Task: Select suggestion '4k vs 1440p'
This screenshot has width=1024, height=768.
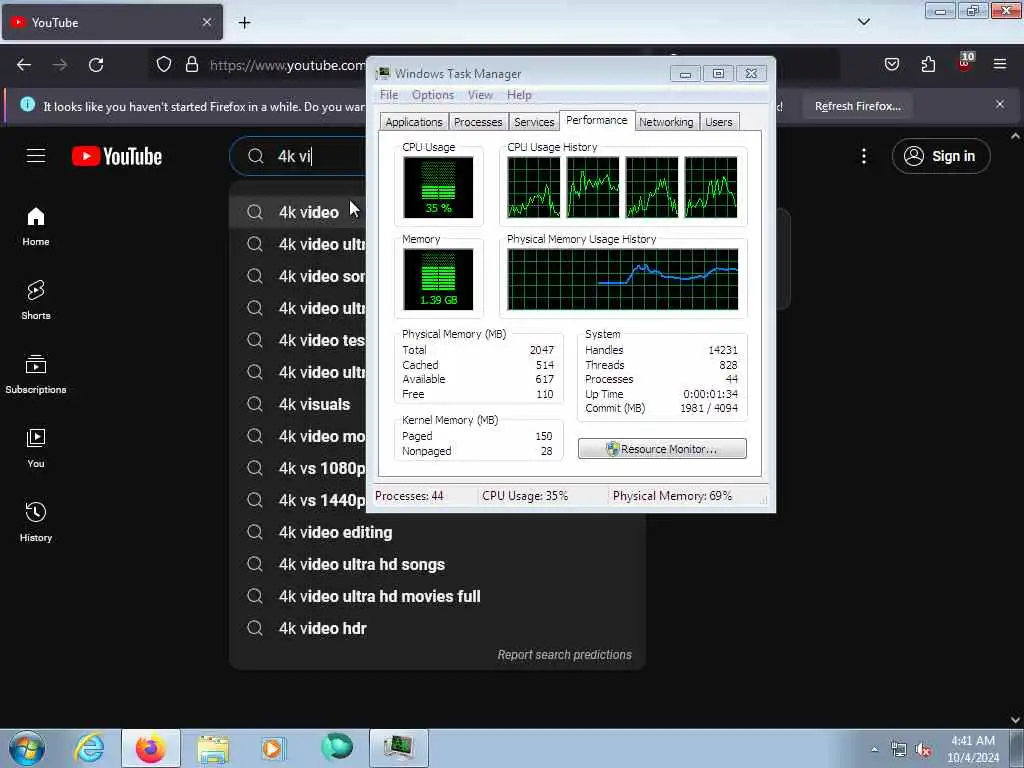Action: pos(298,500)
